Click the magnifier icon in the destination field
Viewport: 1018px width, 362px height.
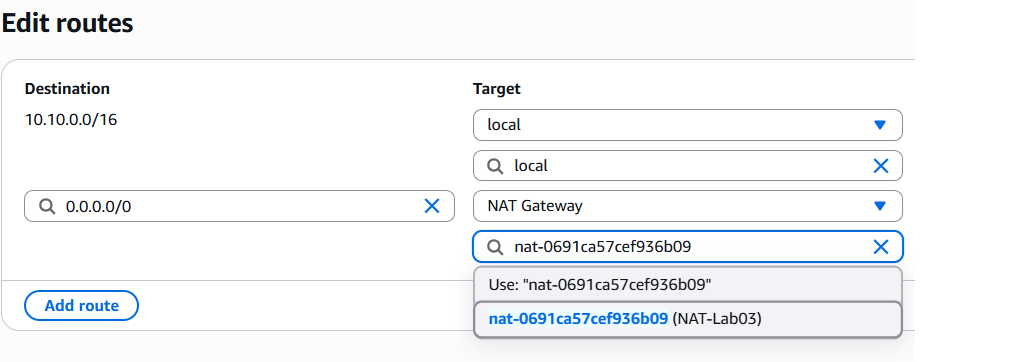coord(47,206)
